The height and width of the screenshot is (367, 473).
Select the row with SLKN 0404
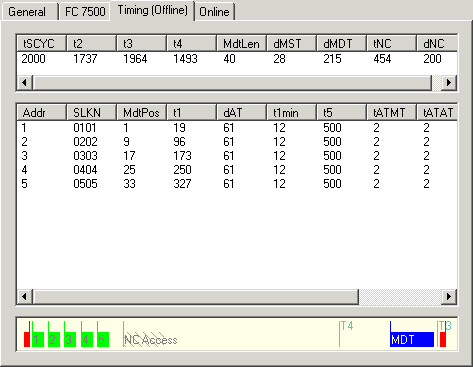237,170
